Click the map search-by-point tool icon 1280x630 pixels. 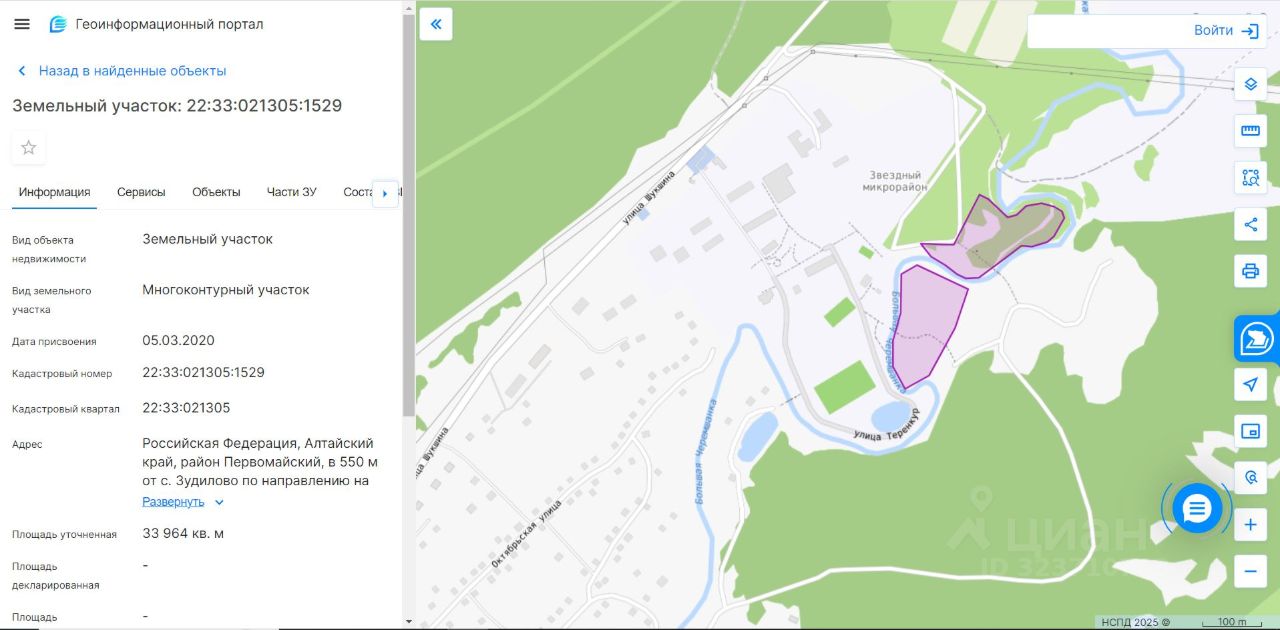coord(1250,478)
